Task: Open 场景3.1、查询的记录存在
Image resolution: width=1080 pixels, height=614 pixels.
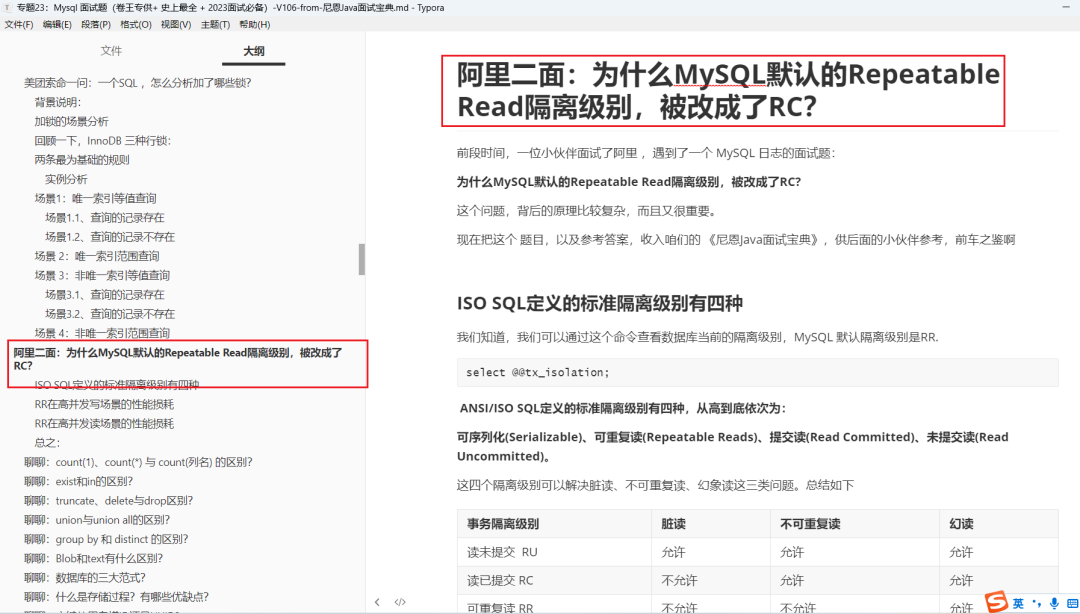Action: [x=105, y=295]
